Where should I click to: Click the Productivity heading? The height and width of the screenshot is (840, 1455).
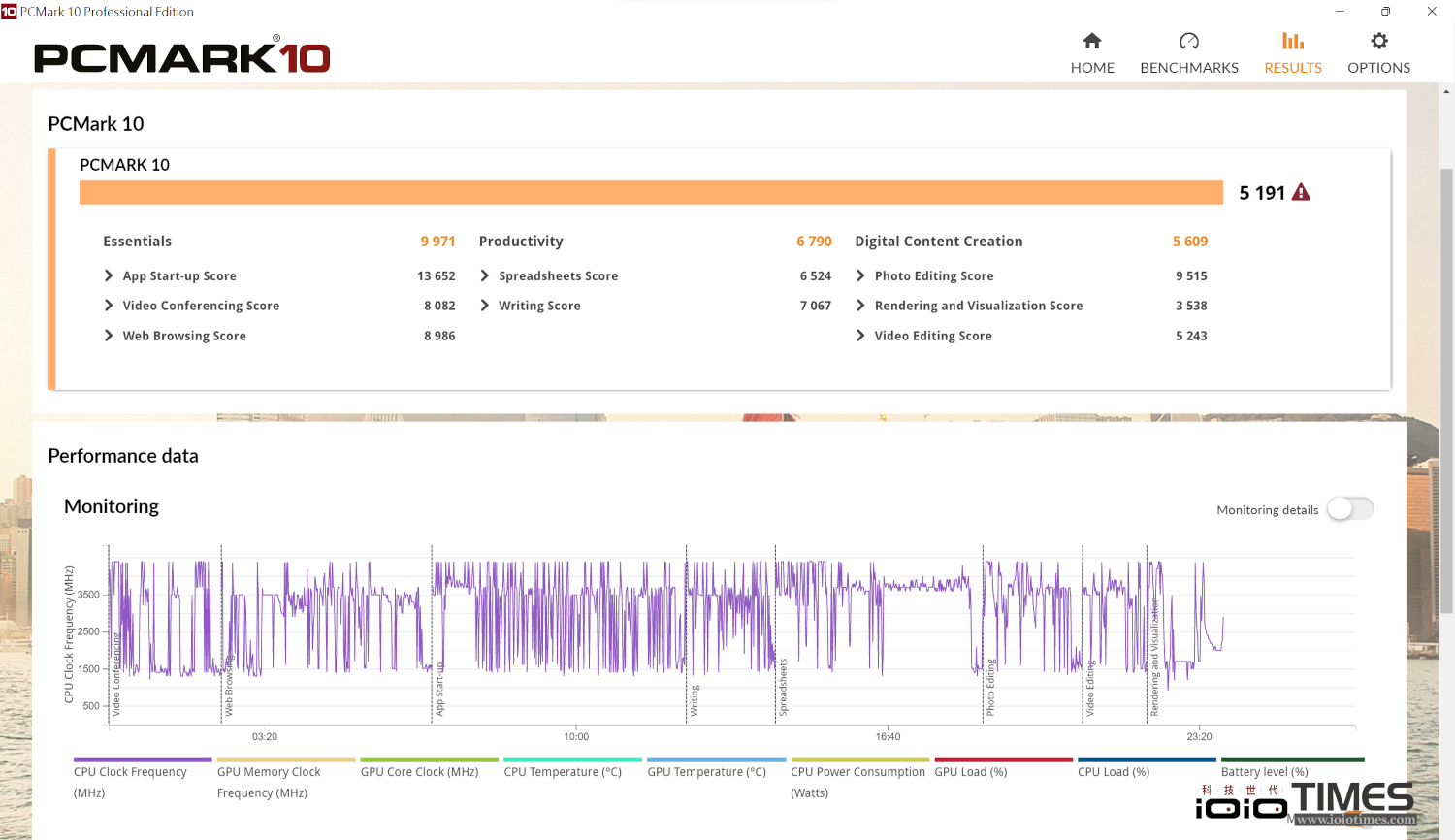point(521,242)
